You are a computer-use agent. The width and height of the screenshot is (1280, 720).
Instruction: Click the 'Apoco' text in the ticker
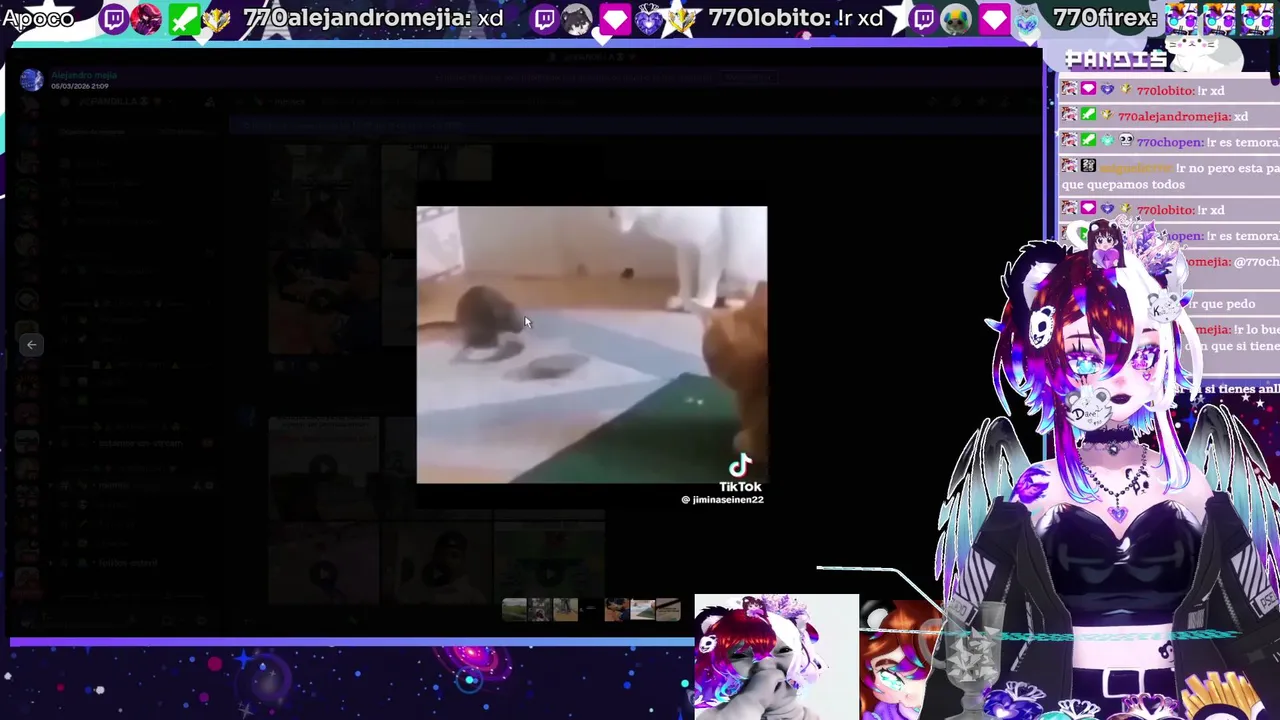[38, 18]
